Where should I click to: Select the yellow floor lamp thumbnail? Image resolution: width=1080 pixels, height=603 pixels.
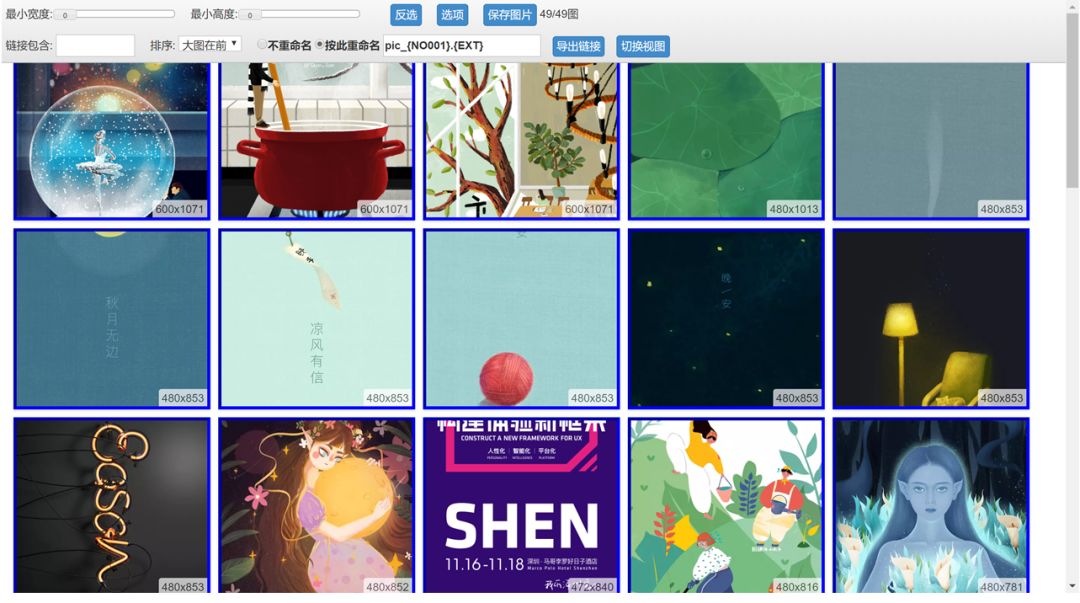click(x=930, y=318)
